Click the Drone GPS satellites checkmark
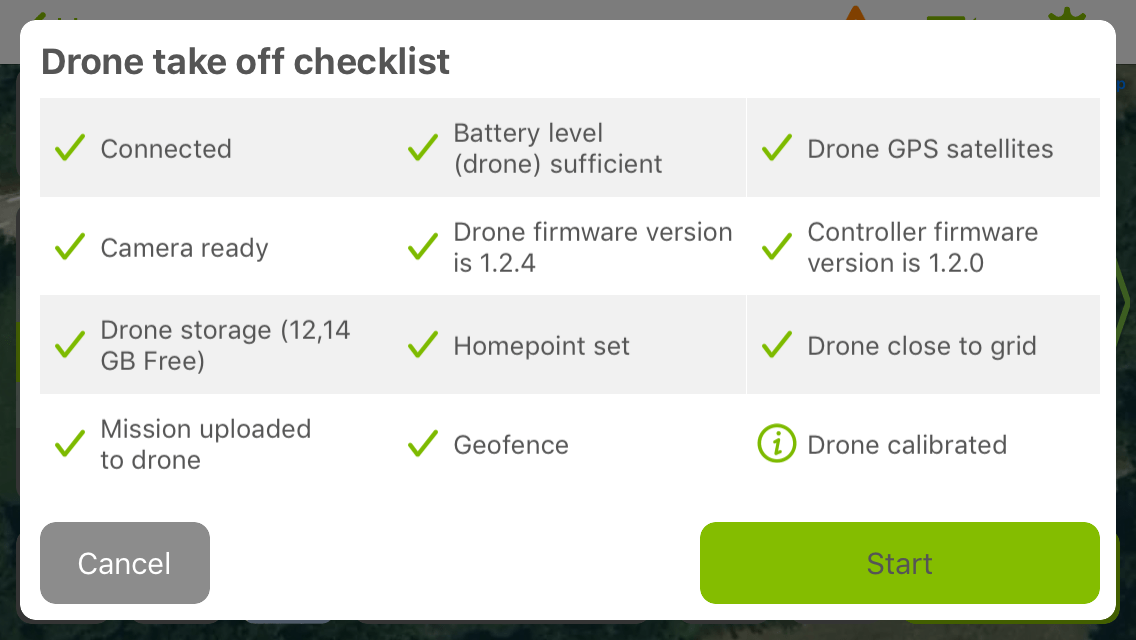Screen dimensions: 1136x640 776,147
